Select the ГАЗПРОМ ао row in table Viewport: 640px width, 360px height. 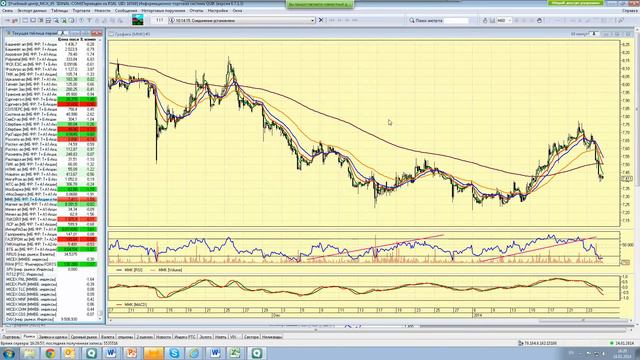point(51,239)
